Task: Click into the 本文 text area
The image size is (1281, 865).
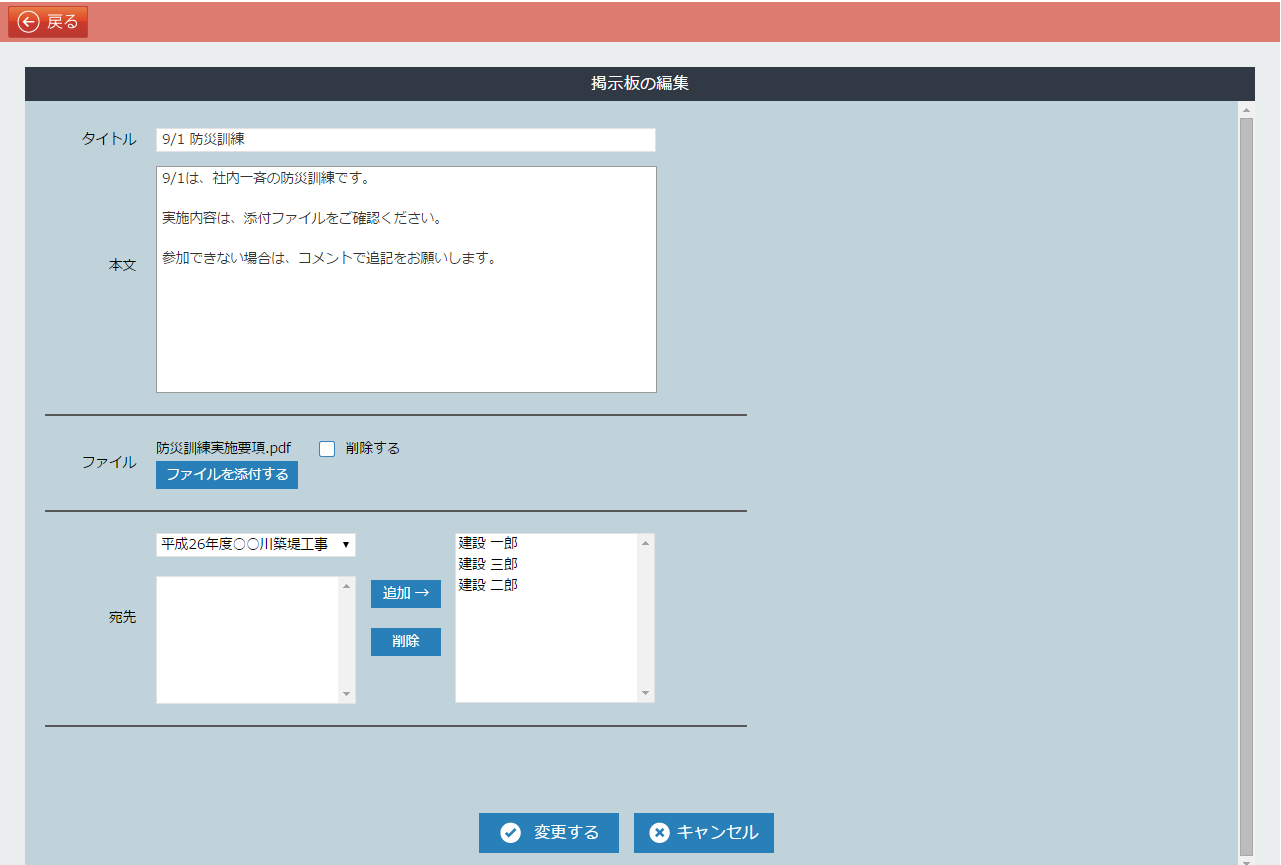Action: (x=406, y=280)
